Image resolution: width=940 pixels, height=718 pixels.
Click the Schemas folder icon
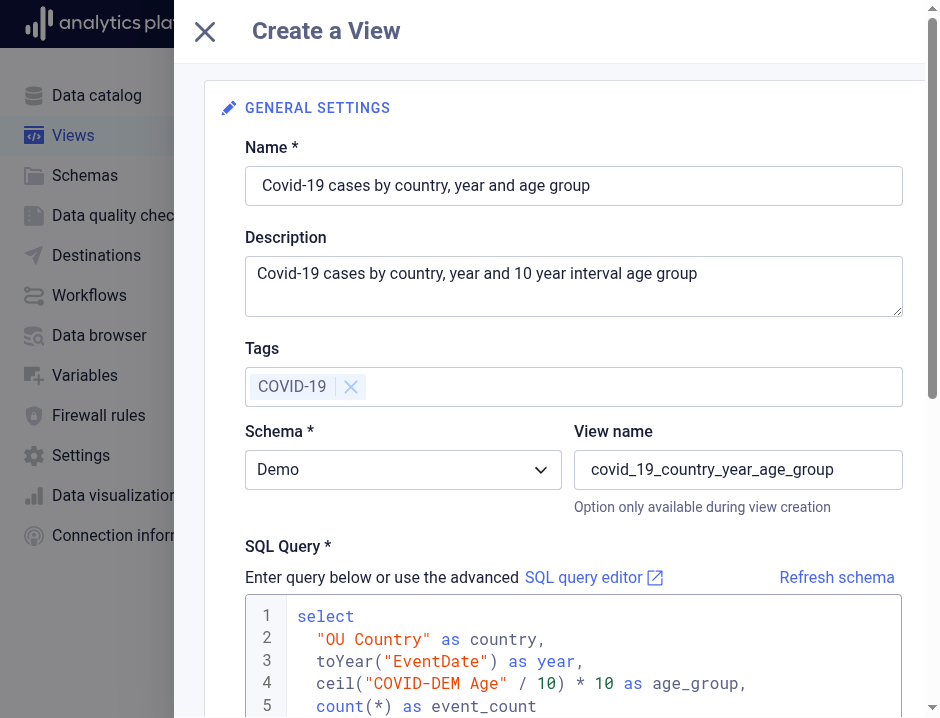(x=34, y=176)
